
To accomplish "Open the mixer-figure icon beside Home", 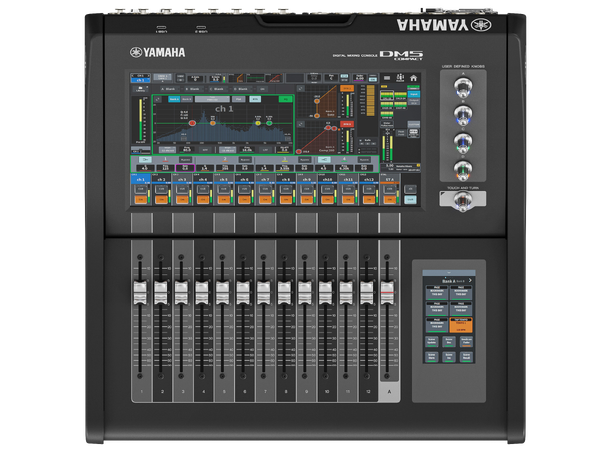I will pos(400,78).
